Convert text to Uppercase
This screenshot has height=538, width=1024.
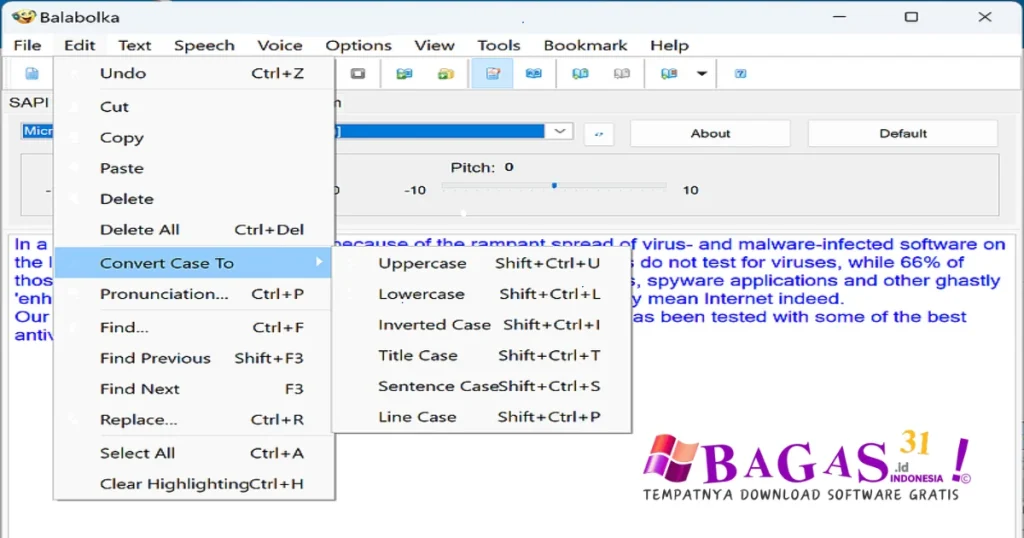click(482, 263)
